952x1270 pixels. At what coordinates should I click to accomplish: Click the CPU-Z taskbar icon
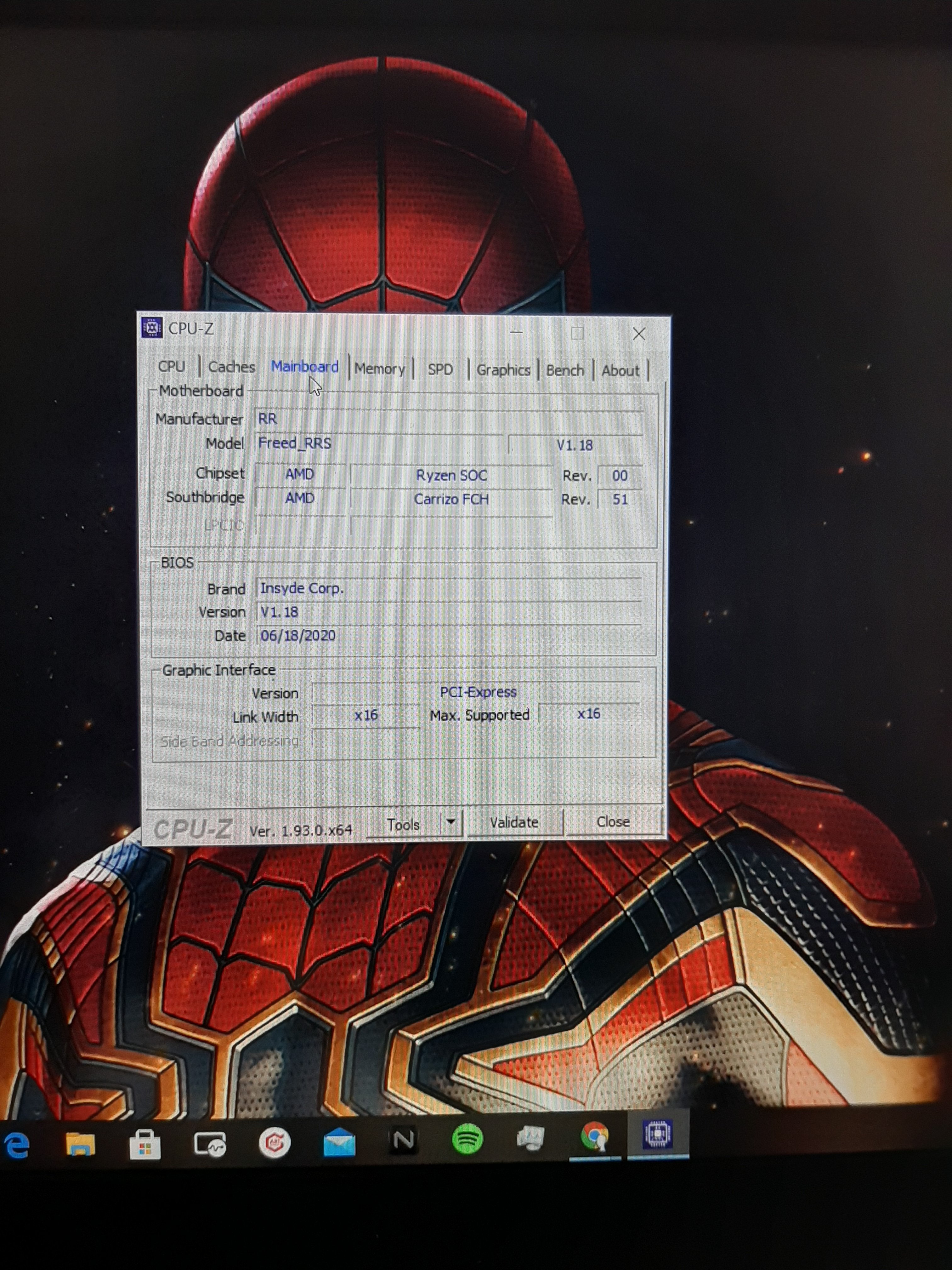658,1135
